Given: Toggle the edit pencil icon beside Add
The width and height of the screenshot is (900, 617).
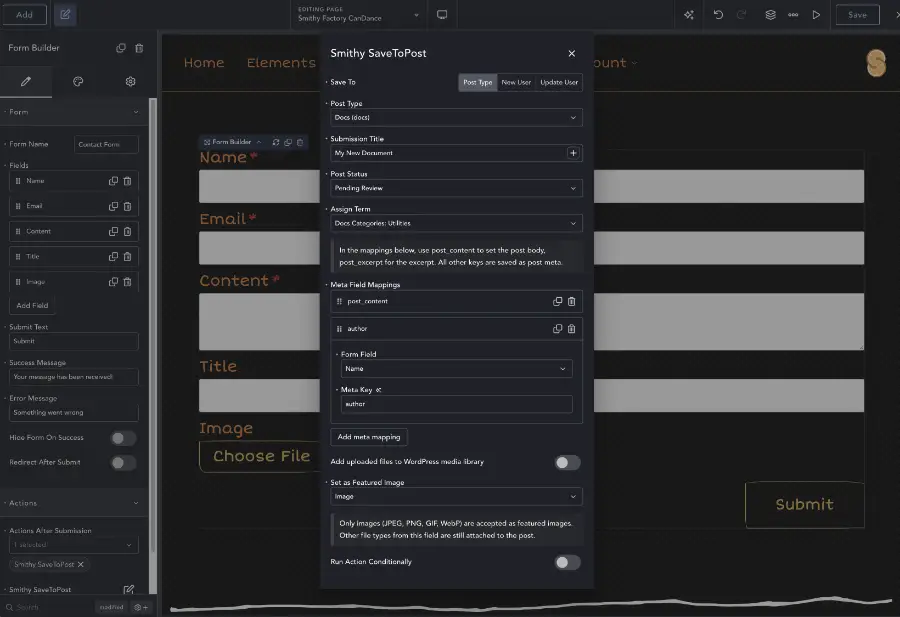Looking at the screenshot, I should click(65, 15).
